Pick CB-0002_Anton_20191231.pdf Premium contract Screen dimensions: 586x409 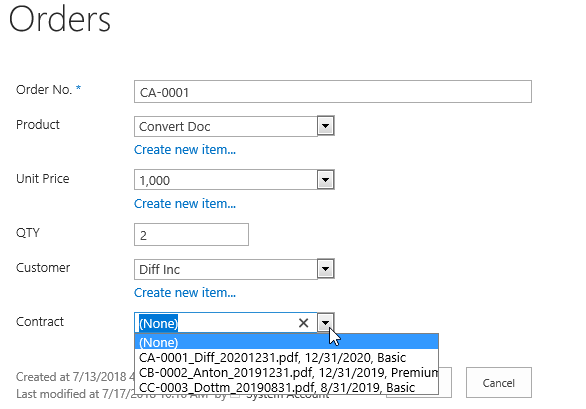[286, 372]
